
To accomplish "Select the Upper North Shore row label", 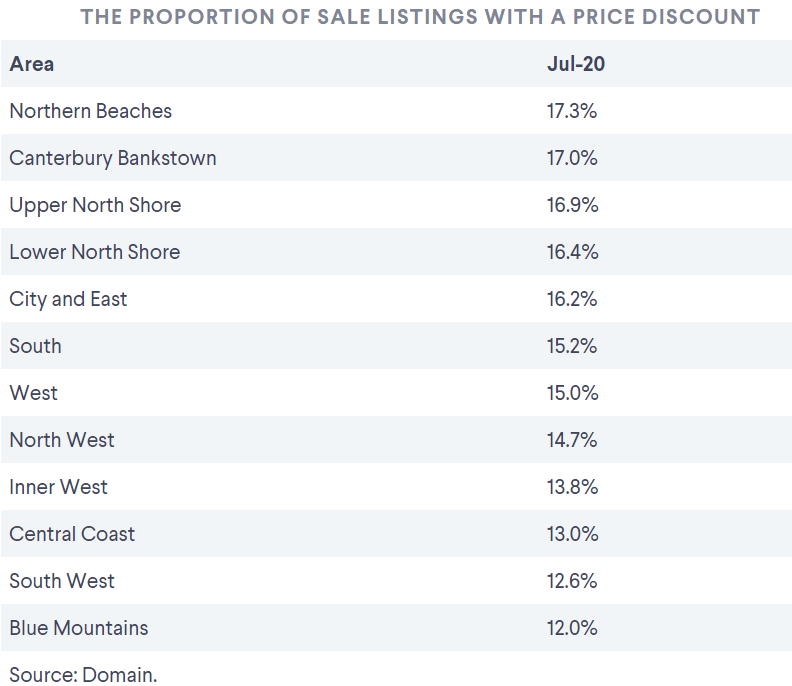I will coord(95,205).
